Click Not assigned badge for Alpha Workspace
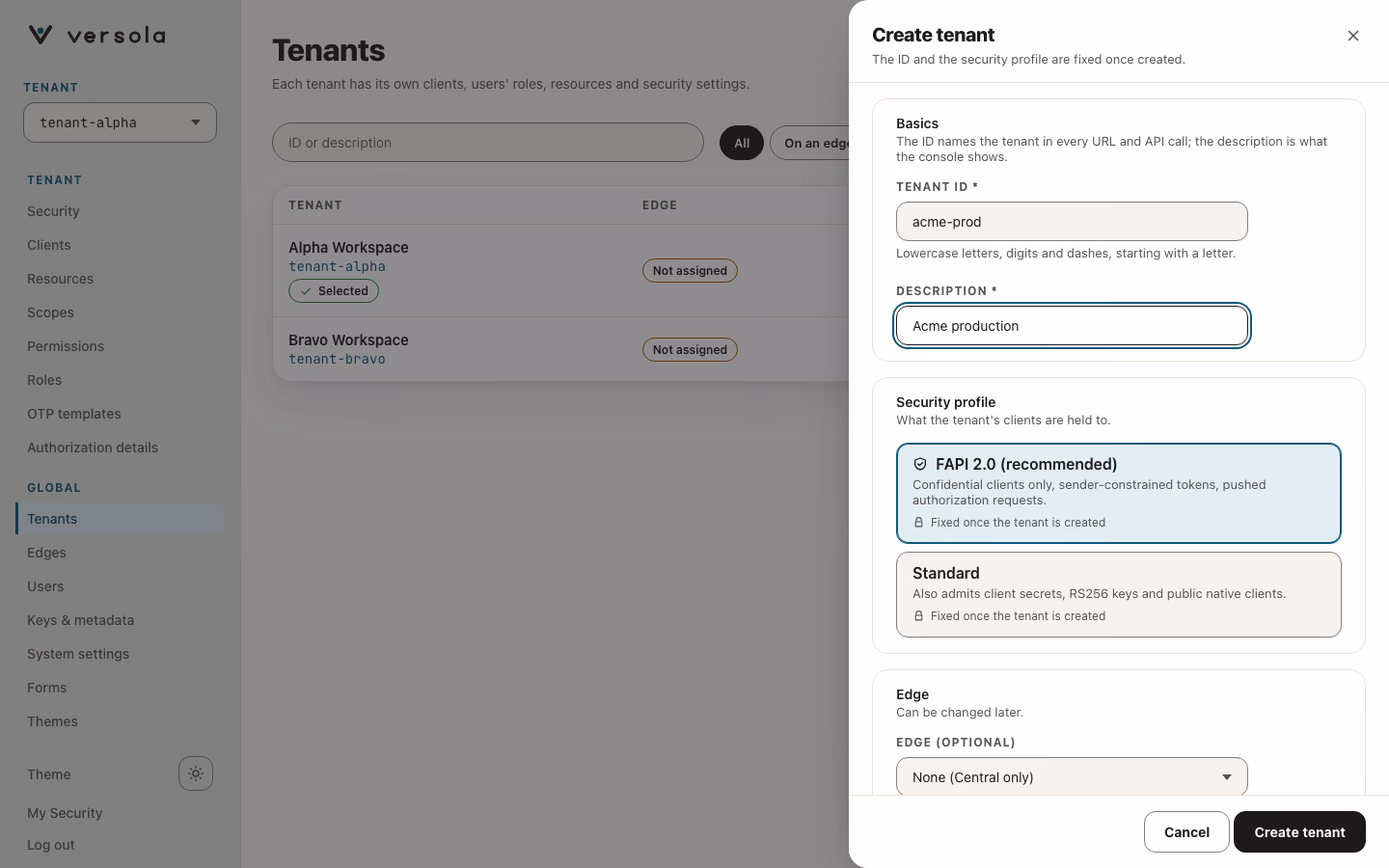 pyautogui.click(x=690, y=271)
